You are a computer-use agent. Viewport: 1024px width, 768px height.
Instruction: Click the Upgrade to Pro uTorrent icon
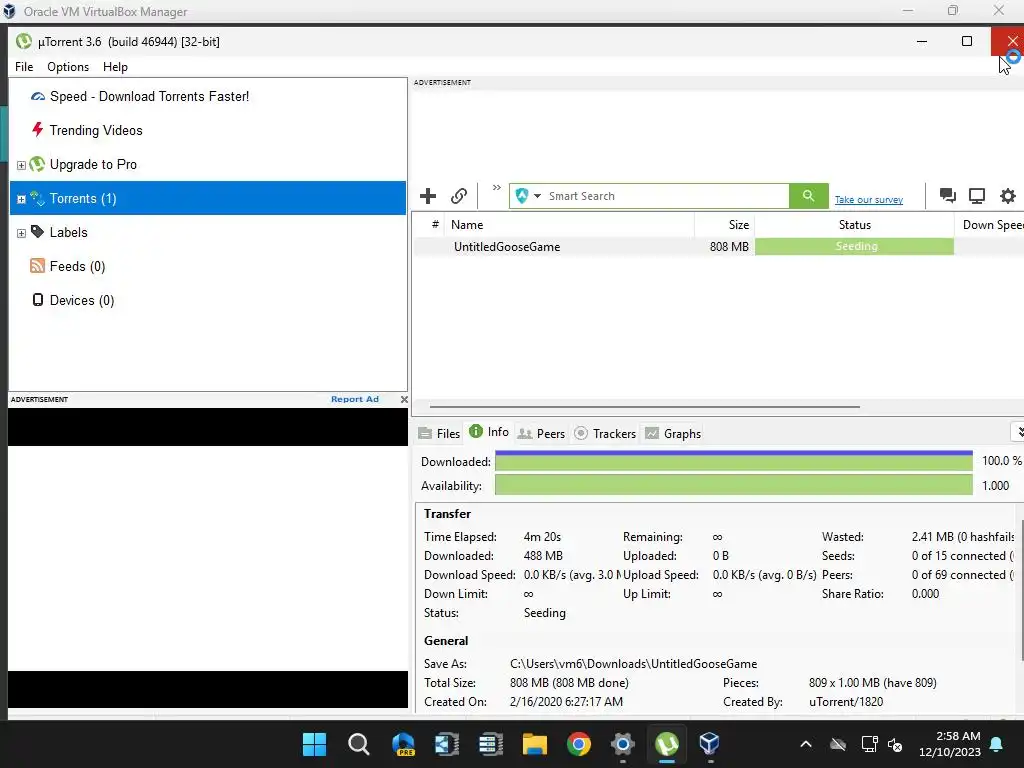38,164
